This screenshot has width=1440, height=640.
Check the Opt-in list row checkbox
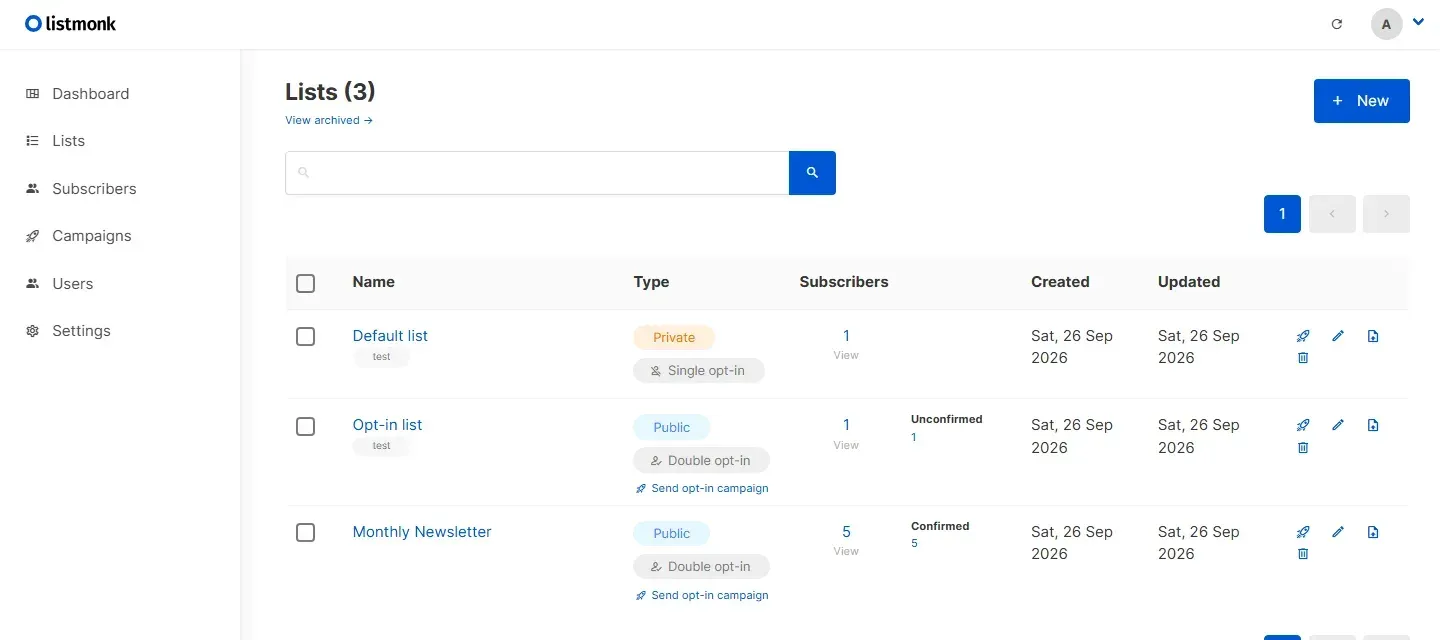[x=306, y=427]
